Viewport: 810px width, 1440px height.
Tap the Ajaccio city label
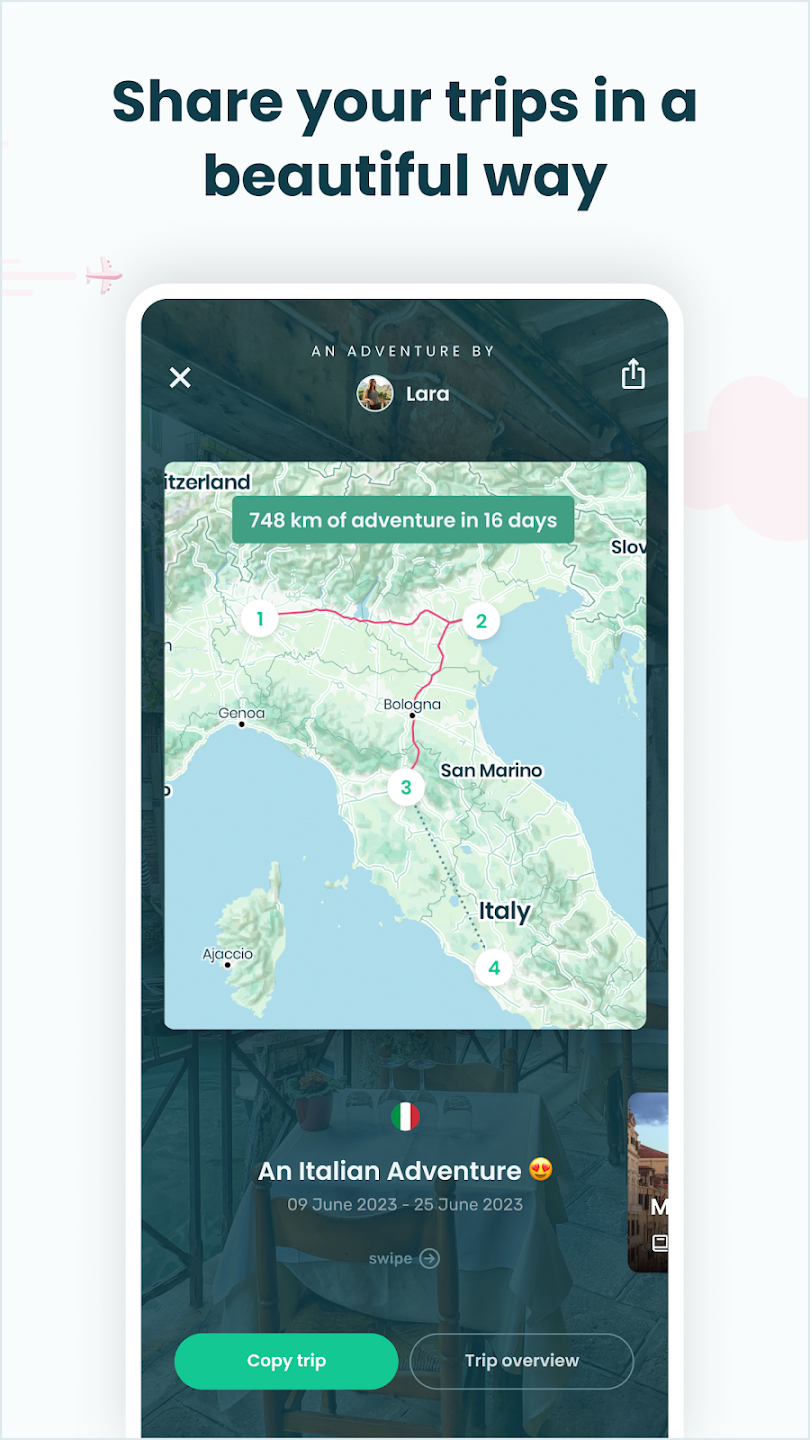(x=228, y=954)
